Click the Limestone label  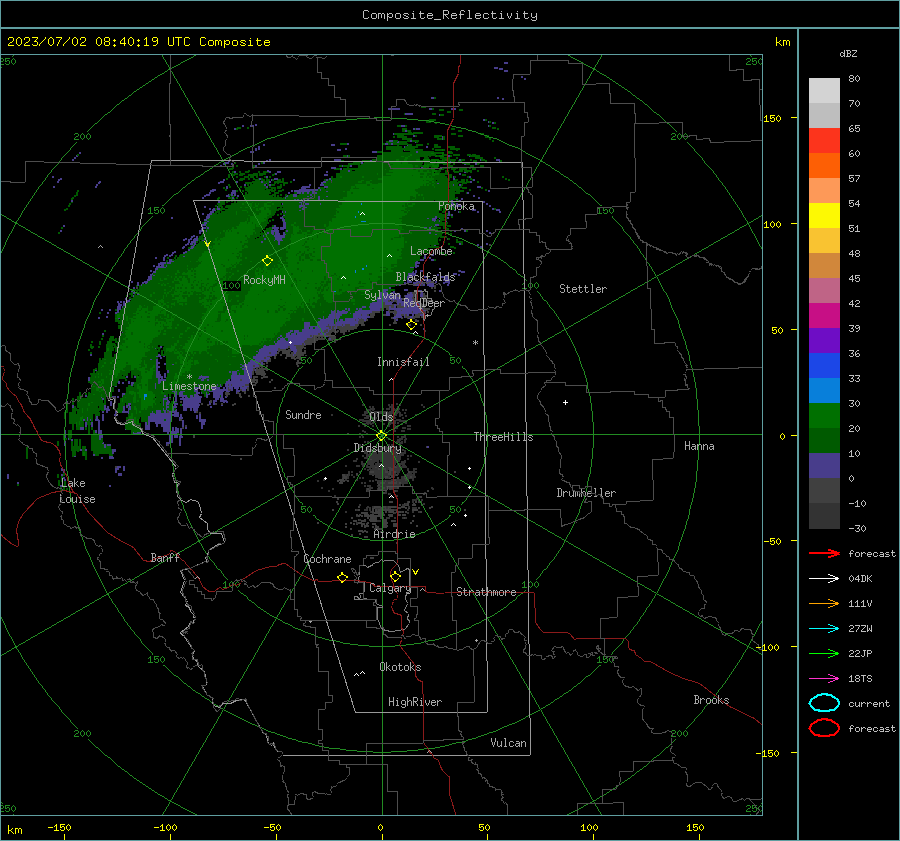tap(189, 386)
